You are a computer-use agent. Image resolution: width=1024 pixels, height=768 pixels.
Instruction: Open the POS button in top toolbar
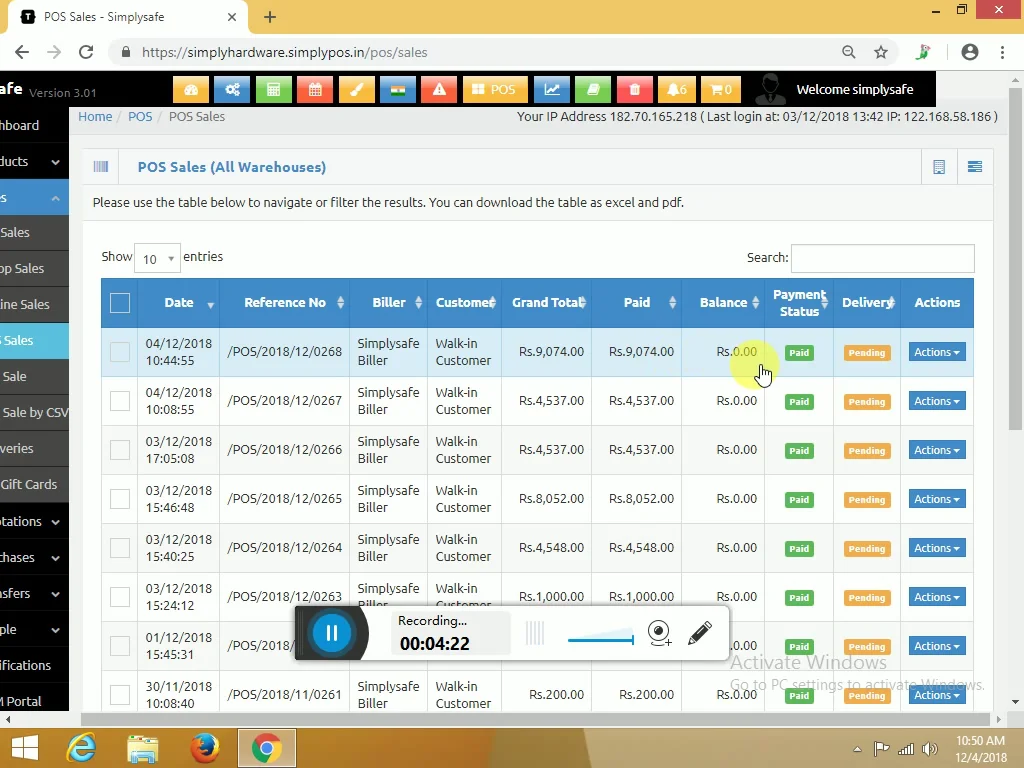tap(494, 89)
